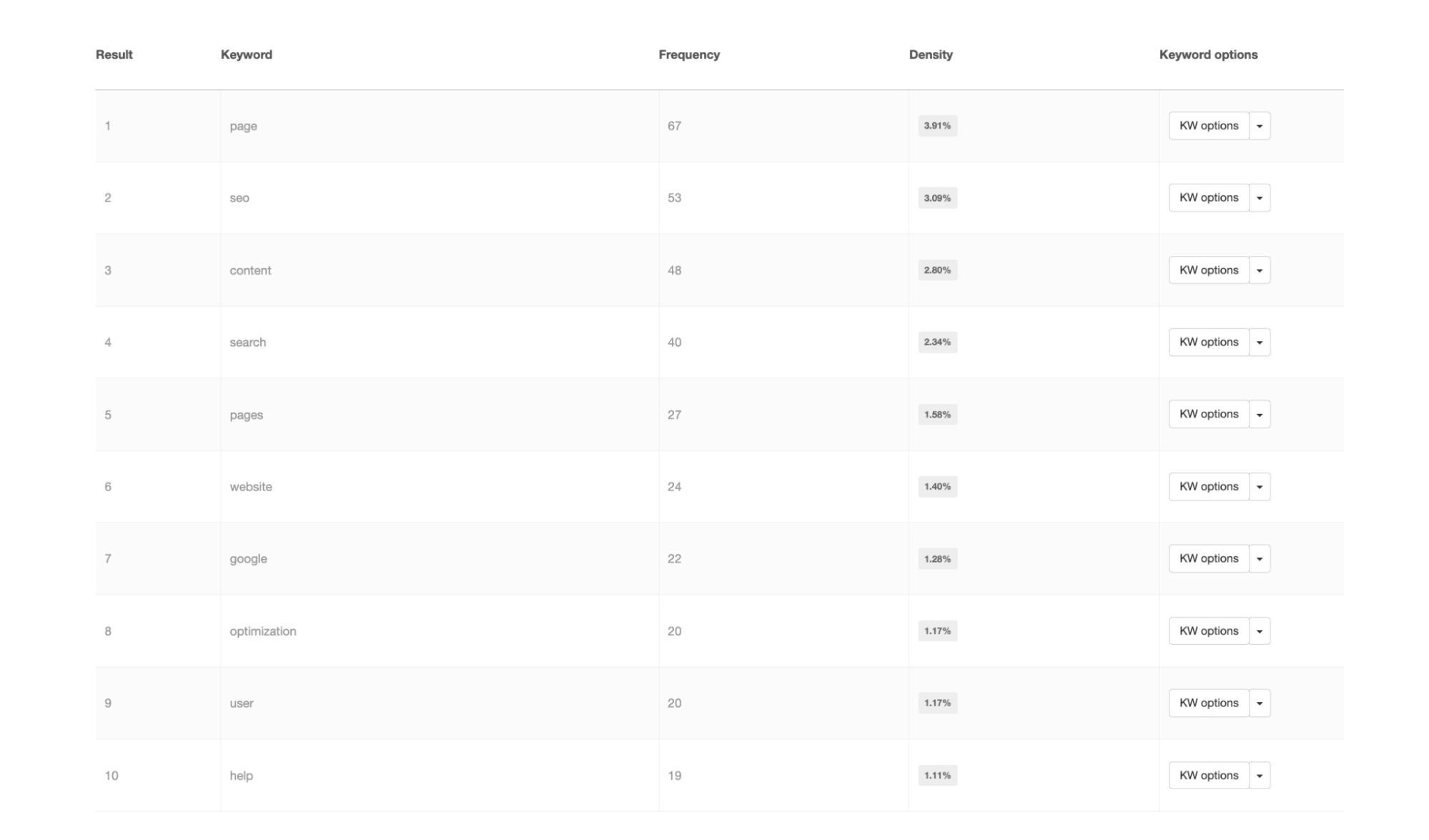Click KW options button for help
This screenshot has width=1429, height=840.
click(1209, 776)
